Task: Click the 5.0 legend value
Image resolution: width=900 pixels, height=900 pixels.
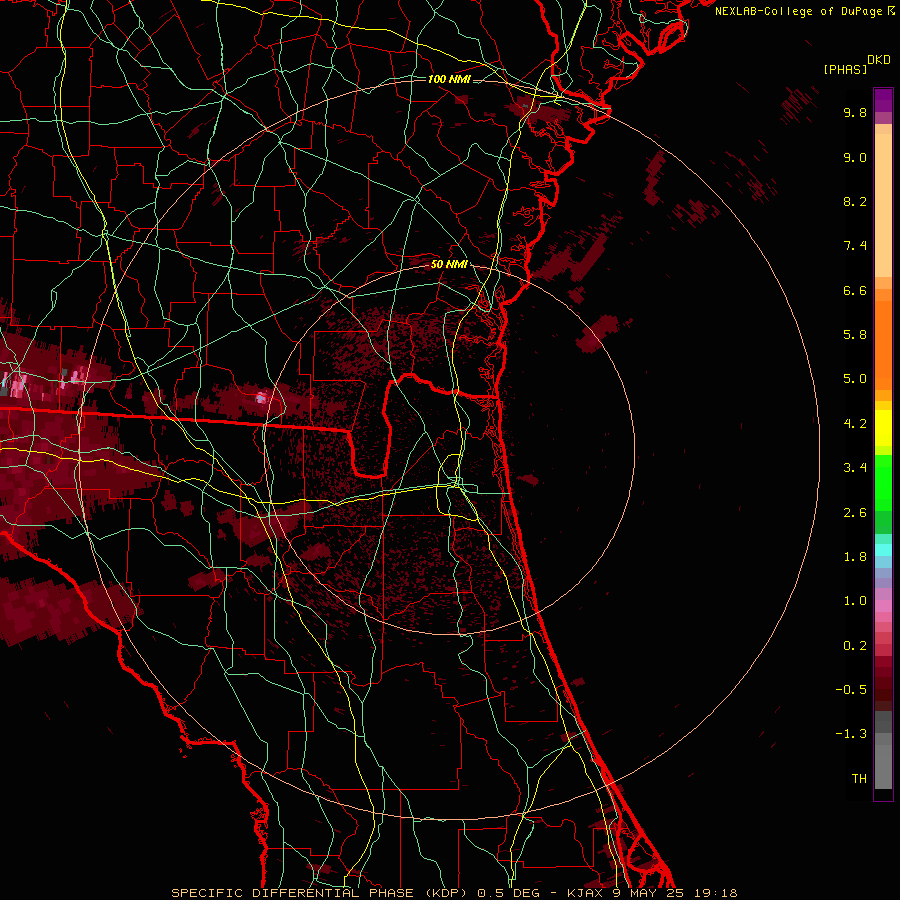Action: point(855,379)
